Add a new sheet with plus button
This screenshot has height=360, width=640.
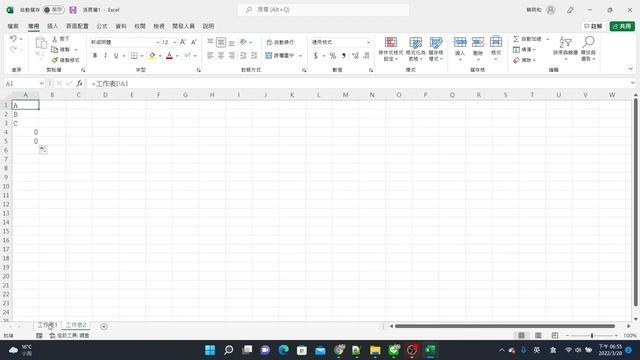coord(104,327)
